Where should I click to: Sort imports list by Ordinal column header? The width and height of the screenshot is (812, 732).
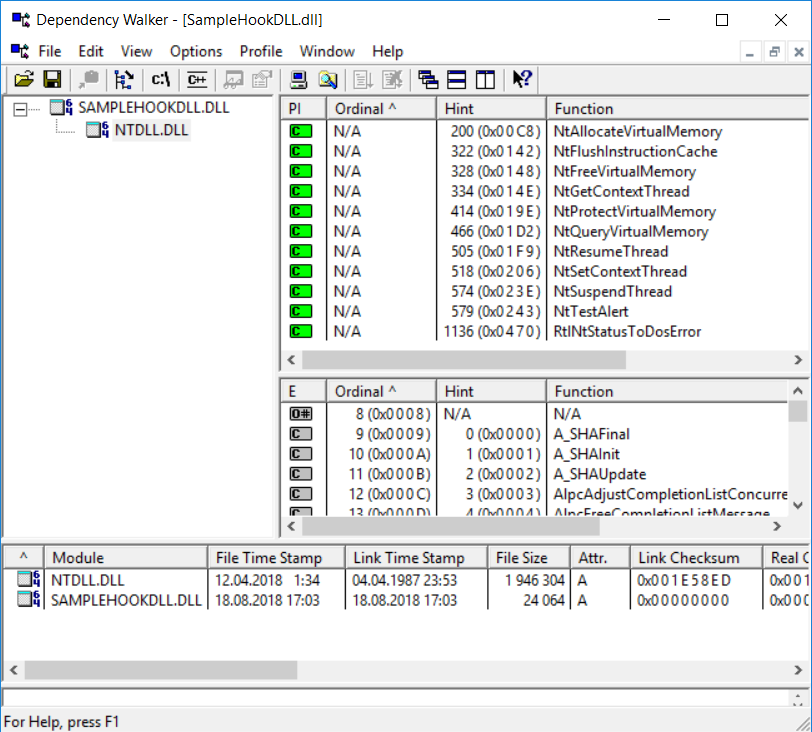coord(381,109)
